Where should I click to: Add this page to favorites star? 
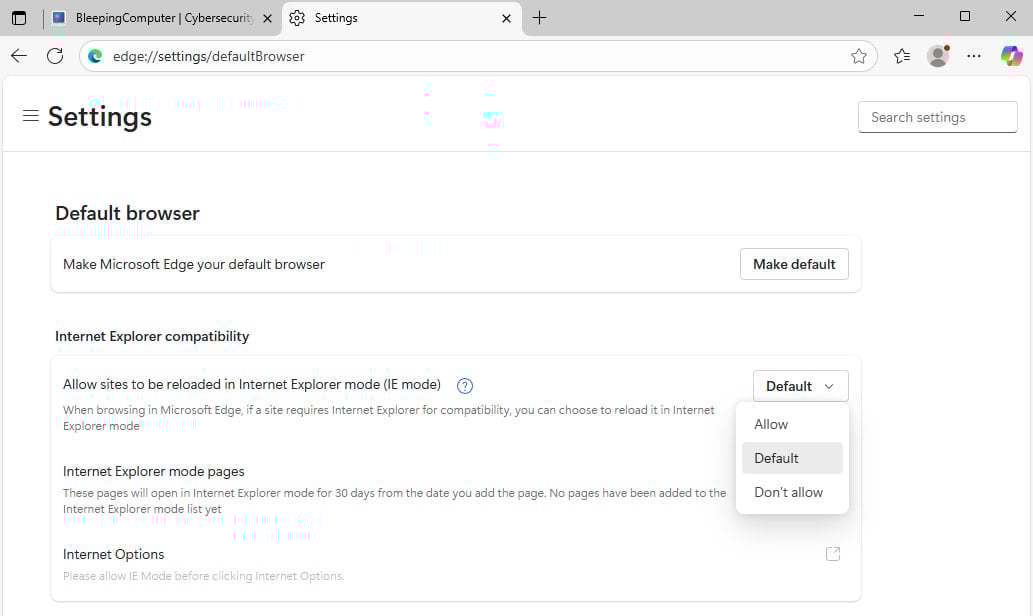[859, 56]
